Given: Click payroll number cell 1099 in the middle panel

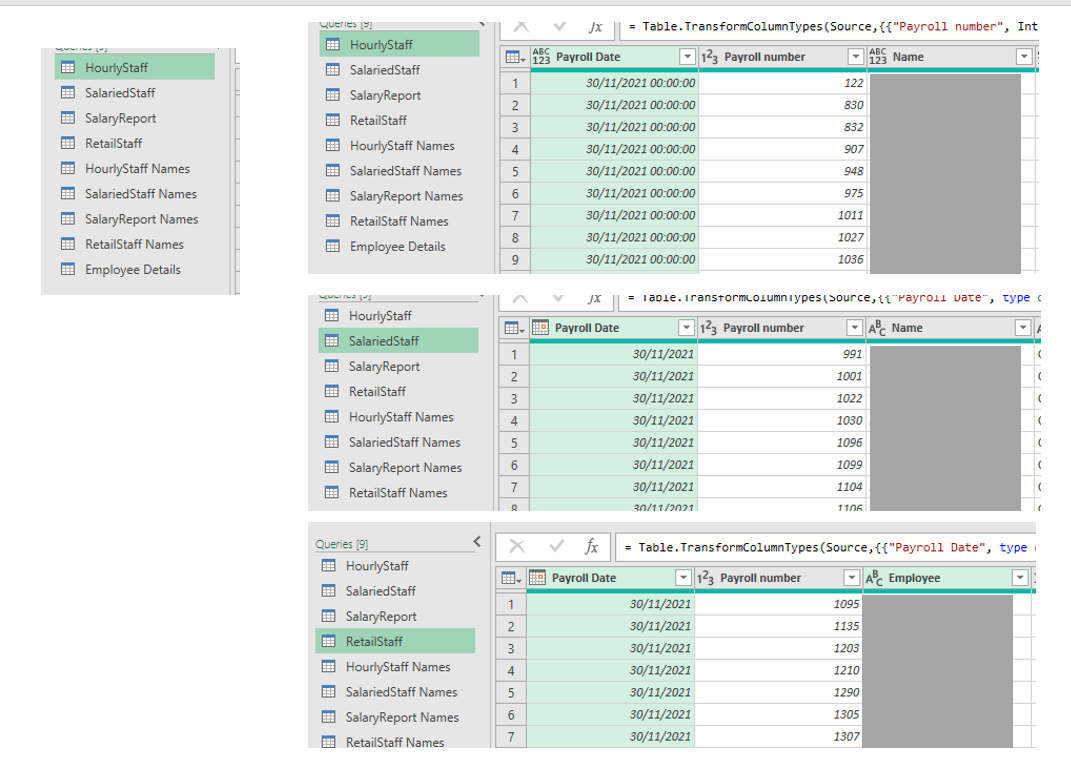Looking at the screenshot, I should 781,465.
